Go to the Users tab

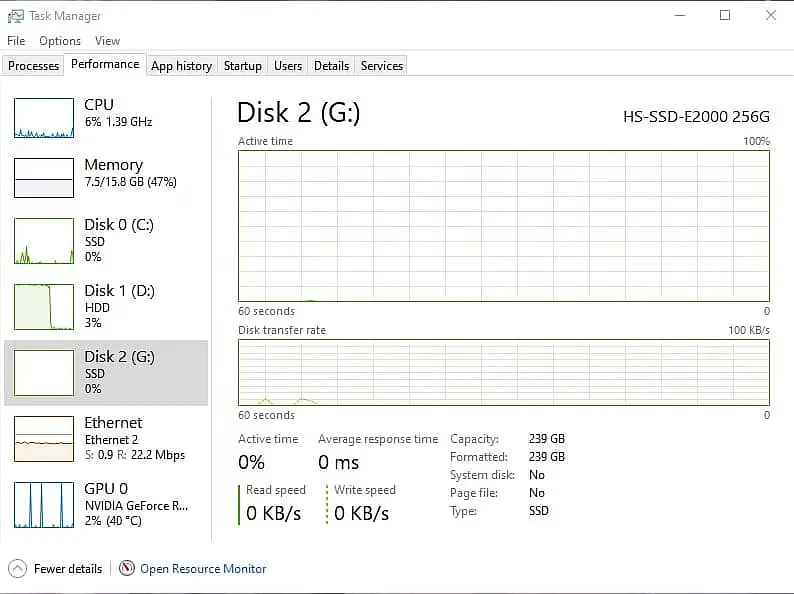pos(288,65)
